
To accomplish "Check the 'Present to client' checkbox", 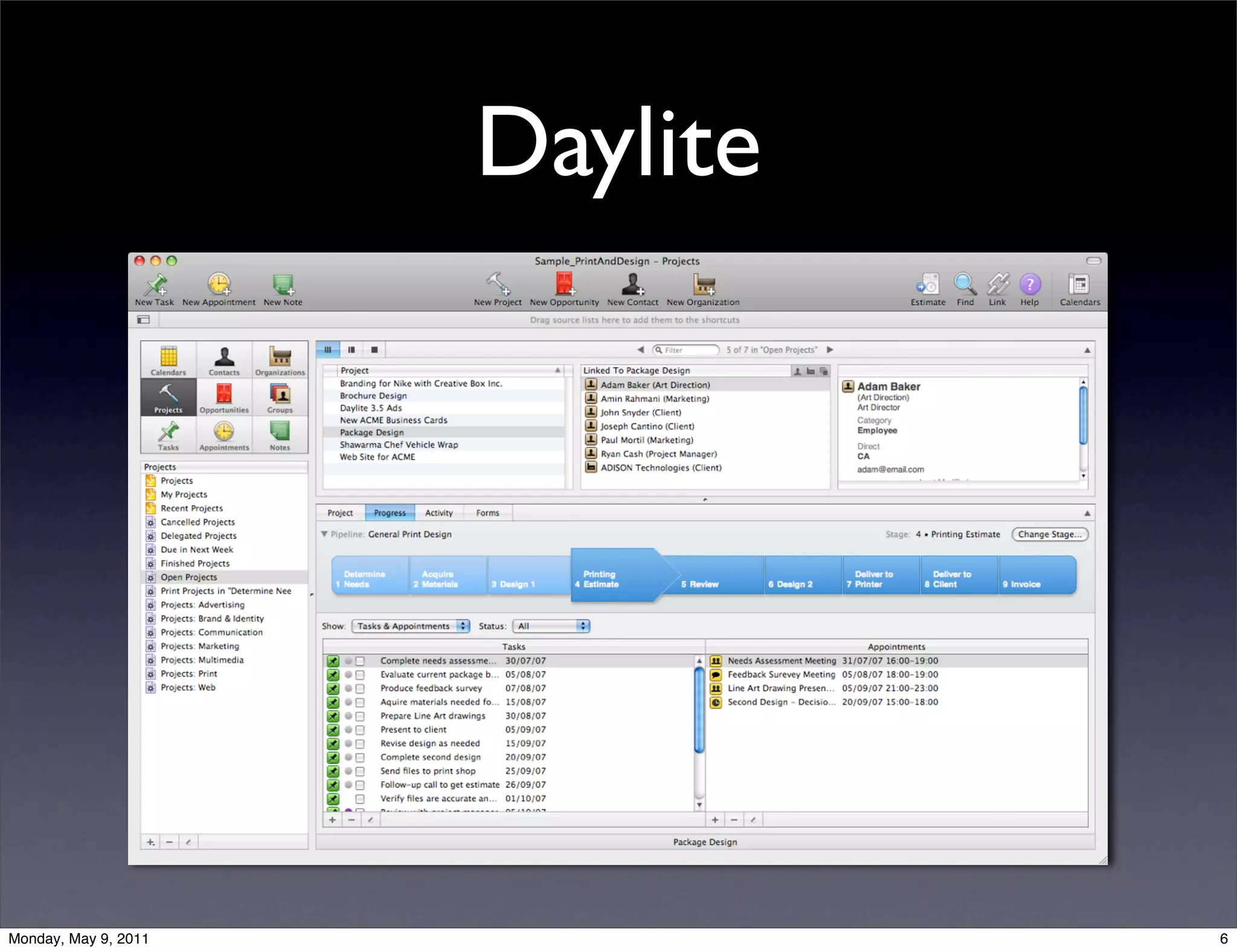I will tap(360, 730).
